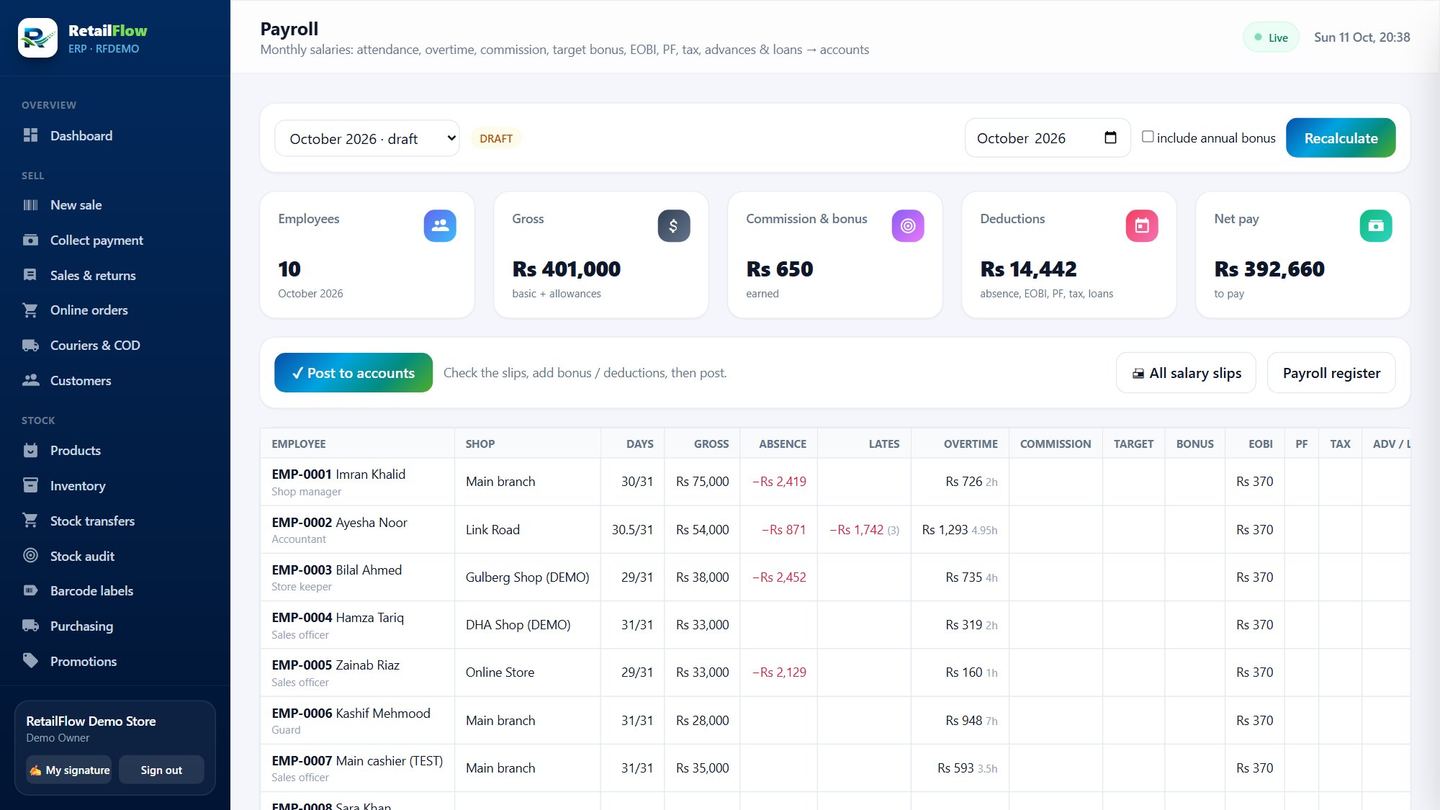
Task: Open the October 2026 draft payroll dropdown
Action: tap(367, 138)
